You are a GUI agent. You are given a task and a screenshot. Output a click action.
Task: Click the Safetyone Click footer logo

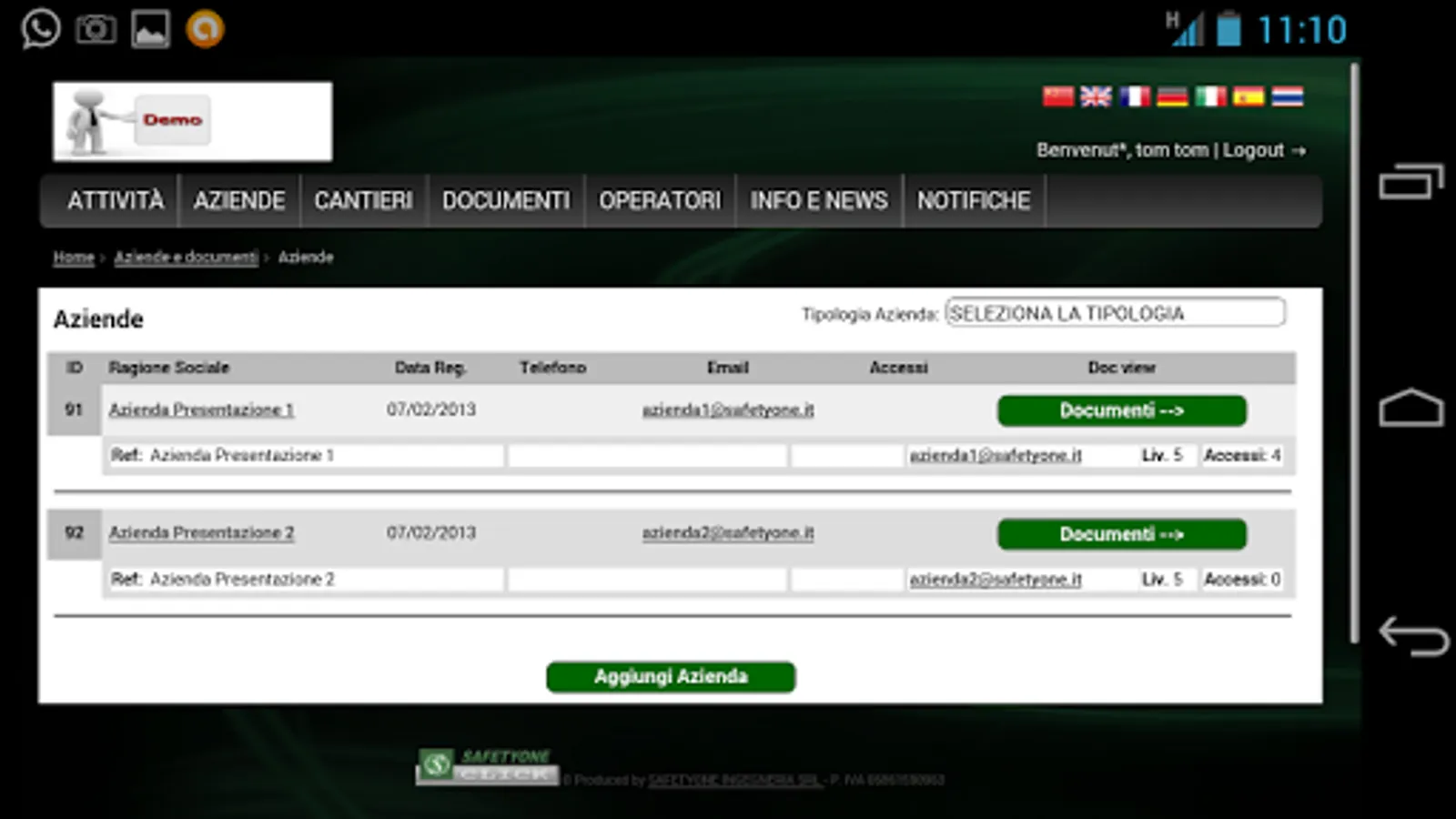[487, 766]
